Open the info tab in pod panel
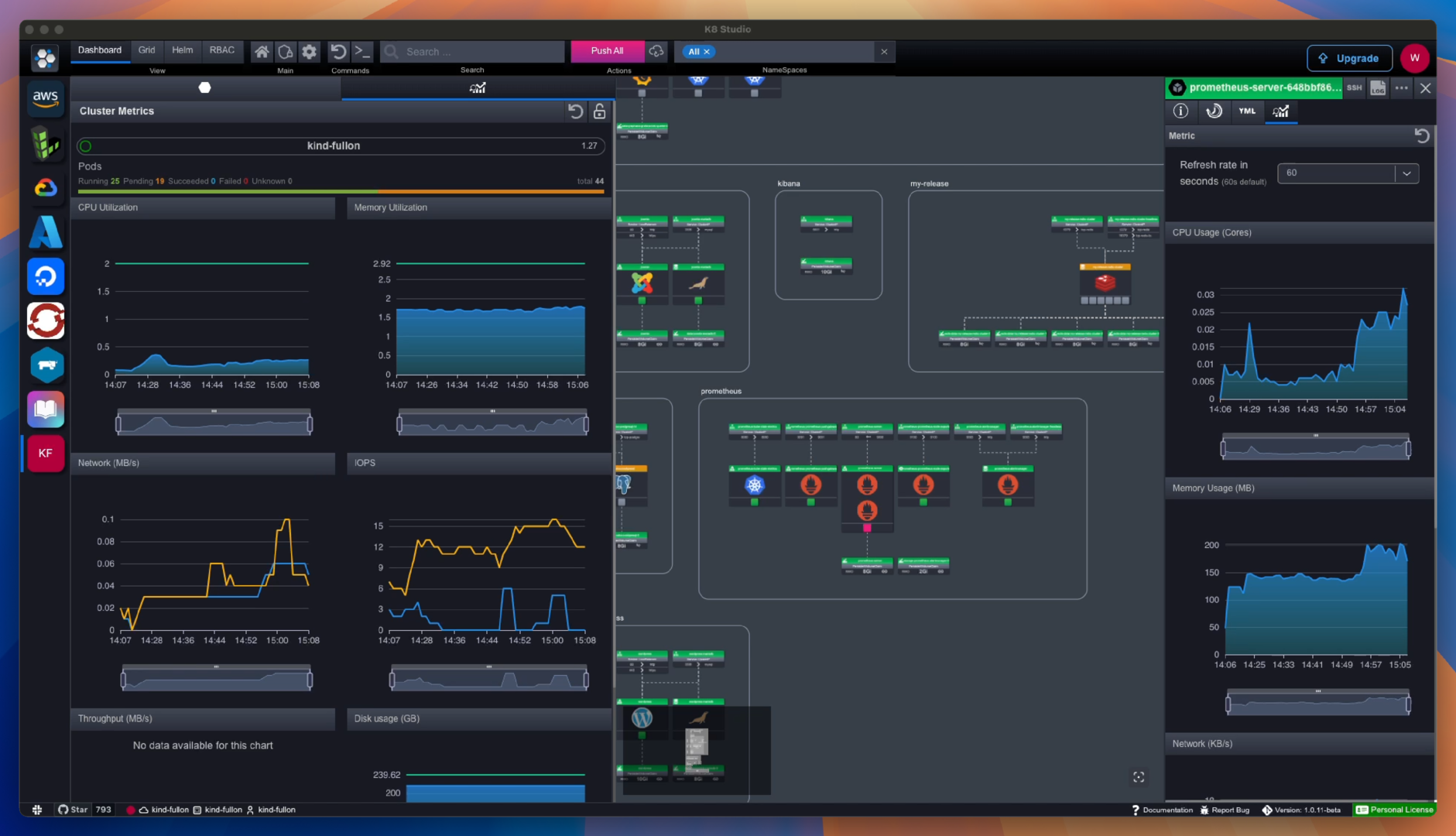Image resolution: width=1456 pixels, height=836 pixels. pyautogui.click(x=1180, y=111)
